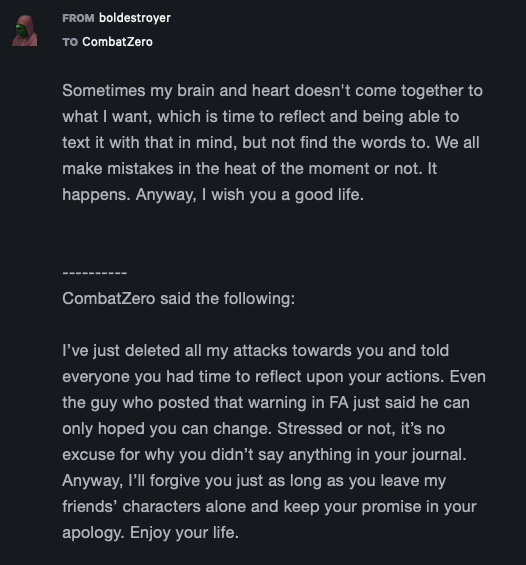
Task: Click the line starting 'everyone you had time'
Action: click(x=274, y=377)
